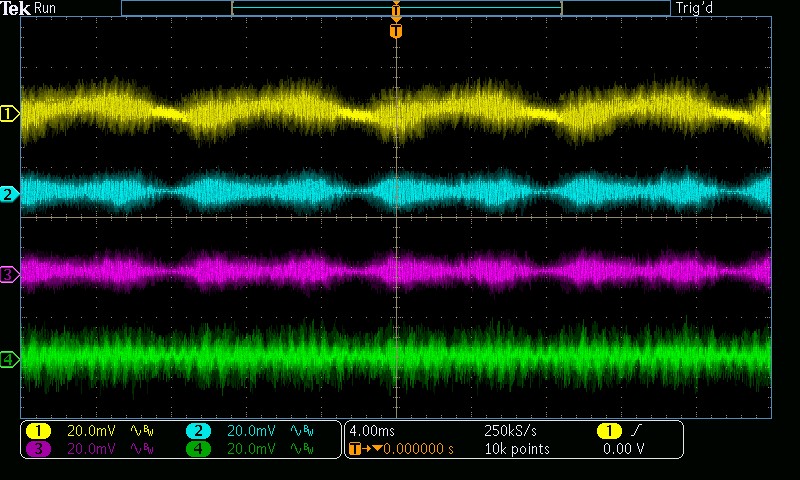
Task: Click channel 4 20.0mV scale value
Action: [x=251, y=449]
